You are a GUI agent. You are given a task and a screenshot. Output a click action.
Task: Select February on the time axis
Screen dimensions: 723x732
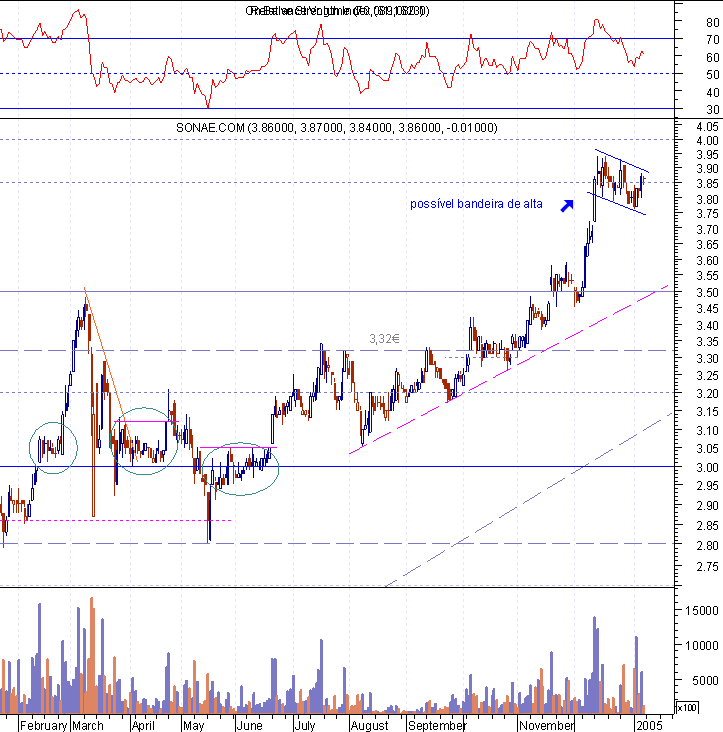[x=44, y=724]
